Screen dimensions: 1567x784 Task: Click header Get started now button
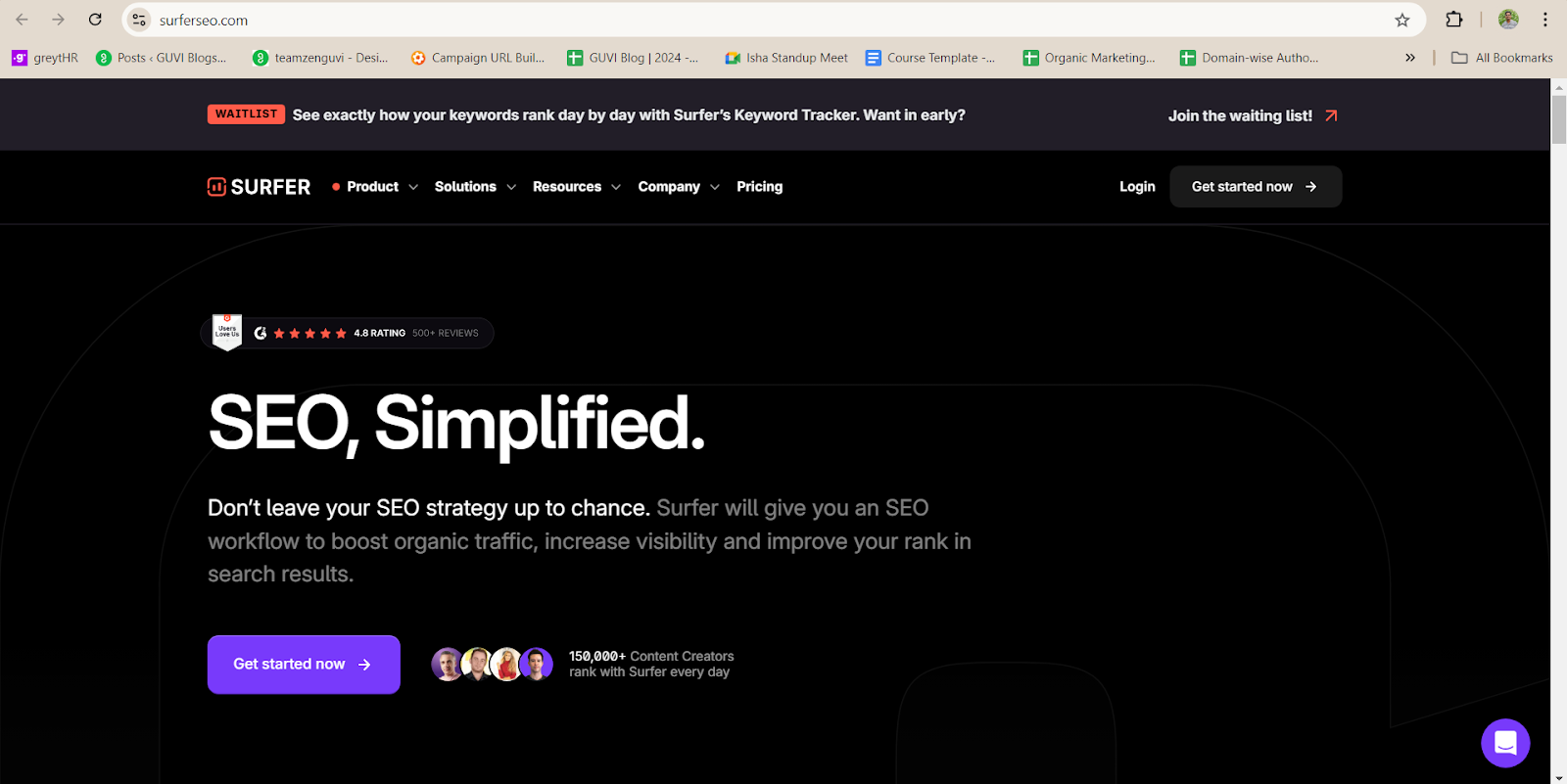tap(1256, 187)
